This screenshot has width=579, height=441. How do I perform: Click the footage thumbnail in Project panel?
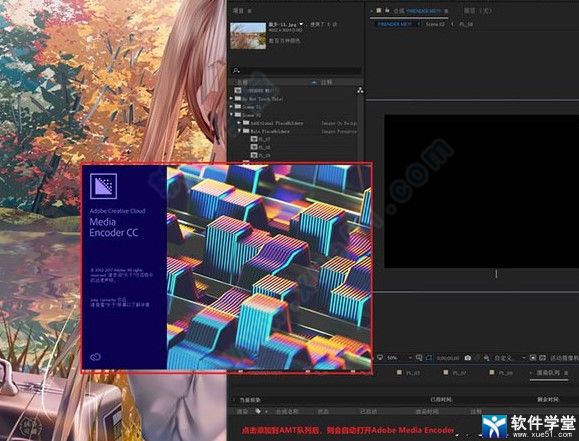click(x=248, y=36)
